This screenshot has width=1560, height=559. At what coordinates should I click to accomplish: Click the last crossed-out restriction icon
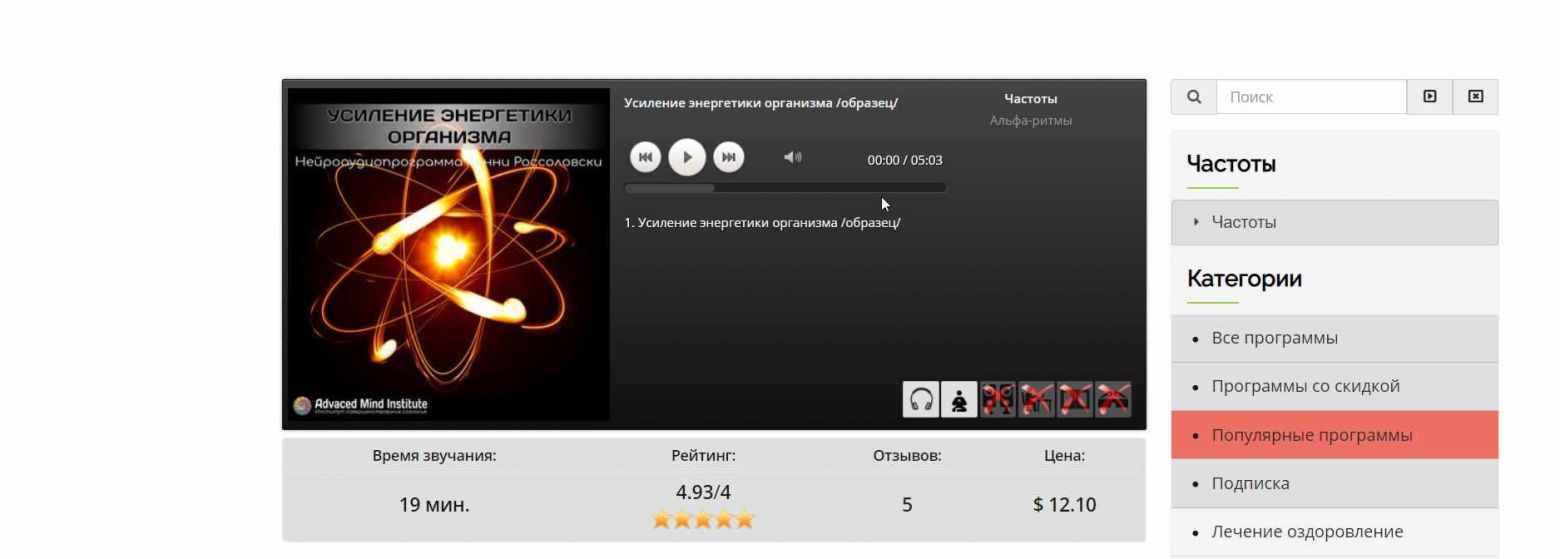pos(1113,400)
